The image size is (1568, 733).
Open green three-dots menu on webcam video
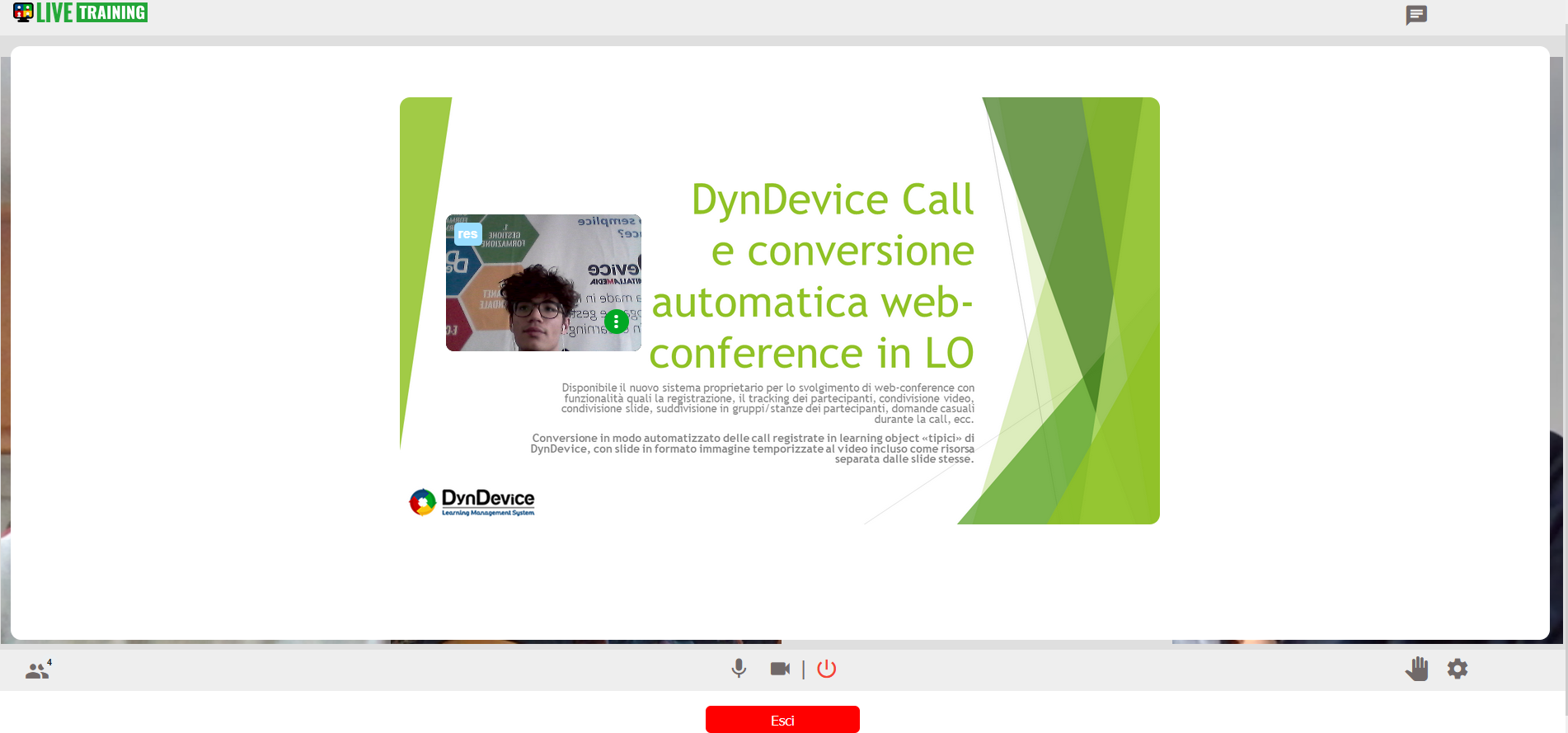coord(616,322)
